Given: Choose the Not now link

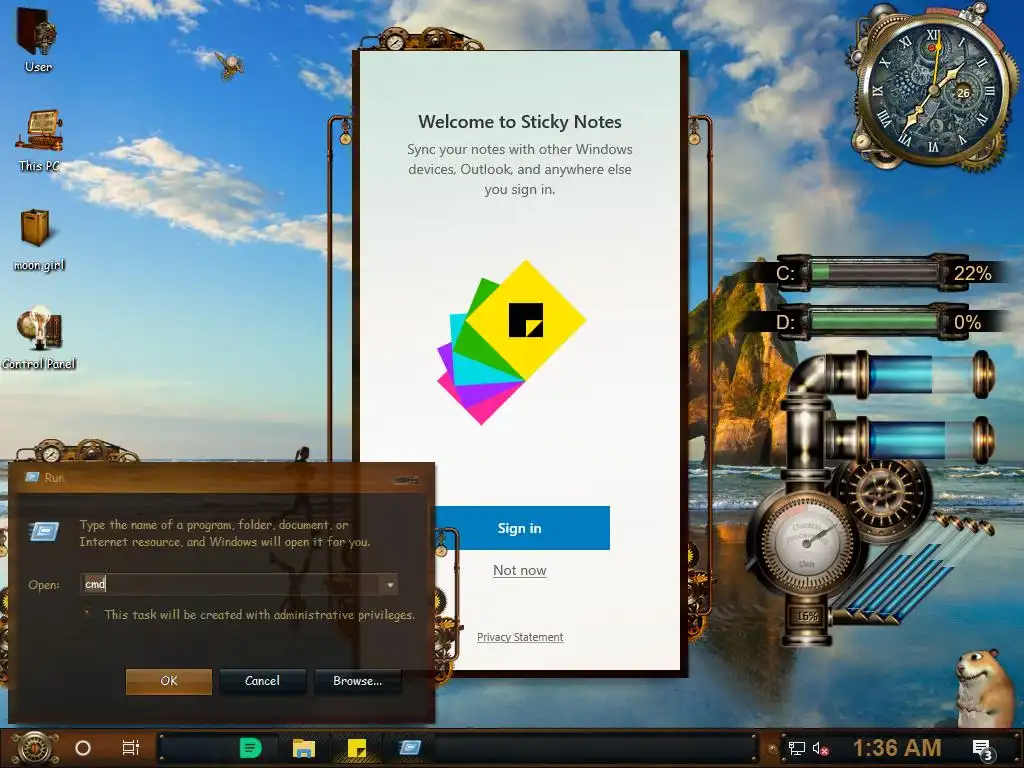Looking at the screenshot, I should tap(520, 570).
